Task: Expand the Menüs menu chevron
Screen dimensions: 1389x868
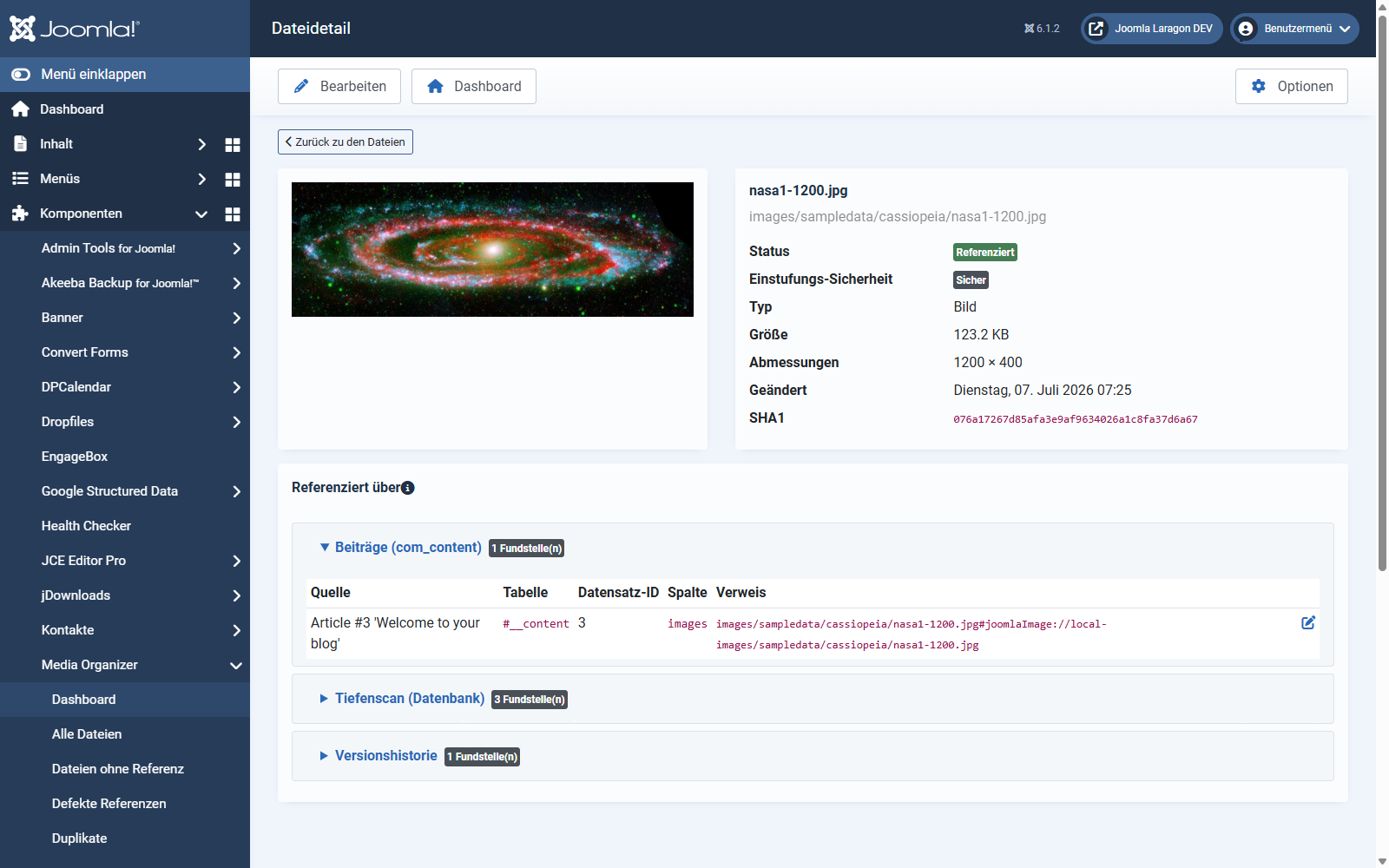Action: (201, 179)
